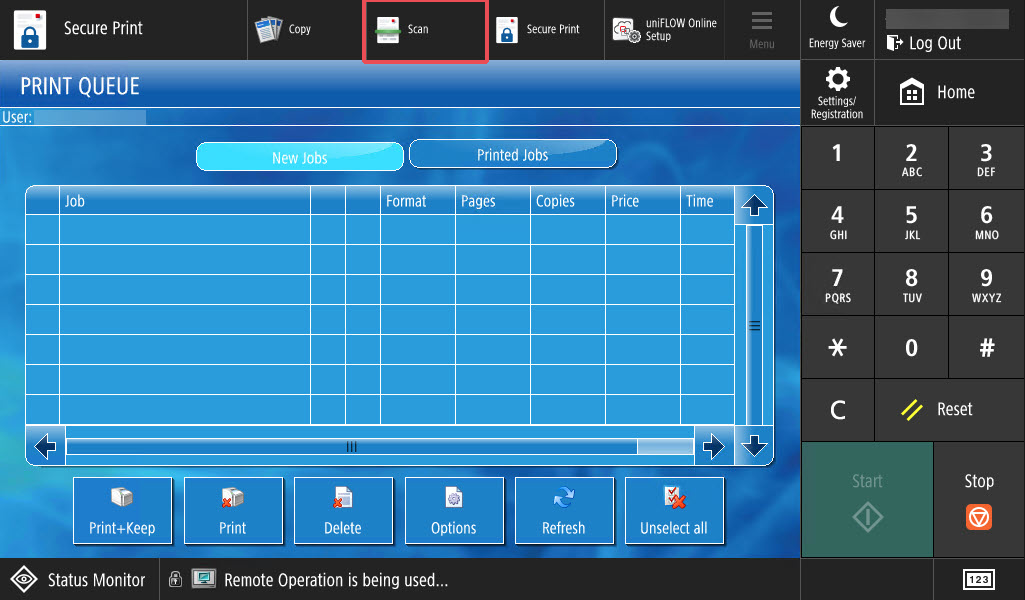
Task: Tap keypad number 5 JKL
Action: tap(911, 222)
